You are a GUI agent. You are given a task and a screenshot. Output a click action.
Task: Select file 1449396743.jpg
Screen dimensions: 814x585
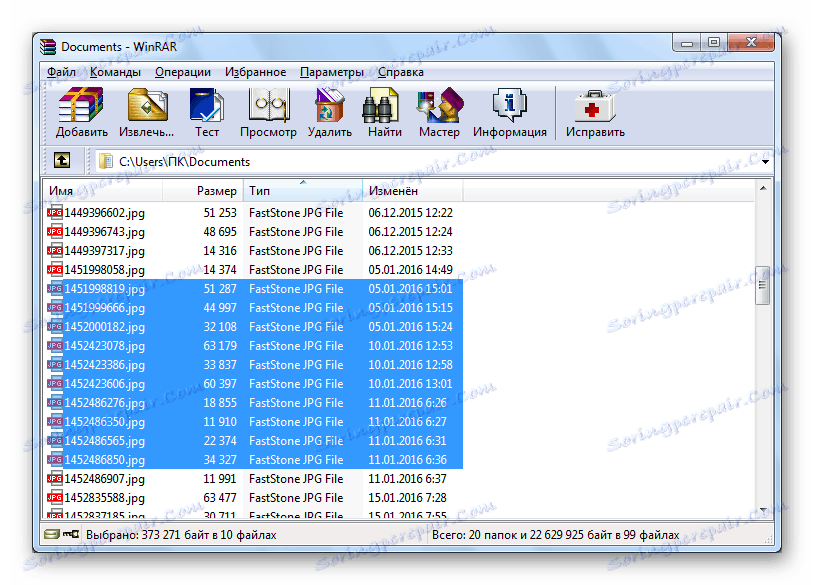pos(104,232)
